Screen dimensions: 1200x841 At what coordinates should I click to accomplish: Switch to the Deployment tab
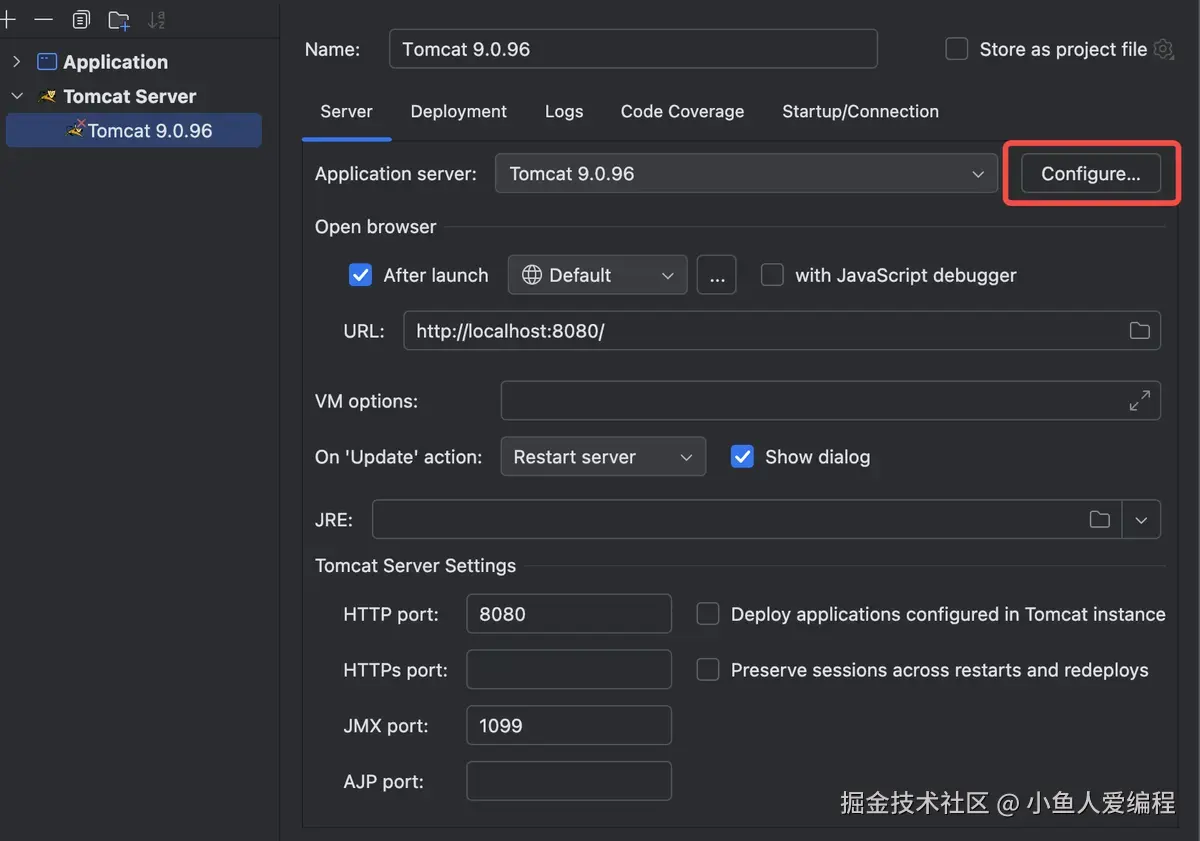[458, 112]
